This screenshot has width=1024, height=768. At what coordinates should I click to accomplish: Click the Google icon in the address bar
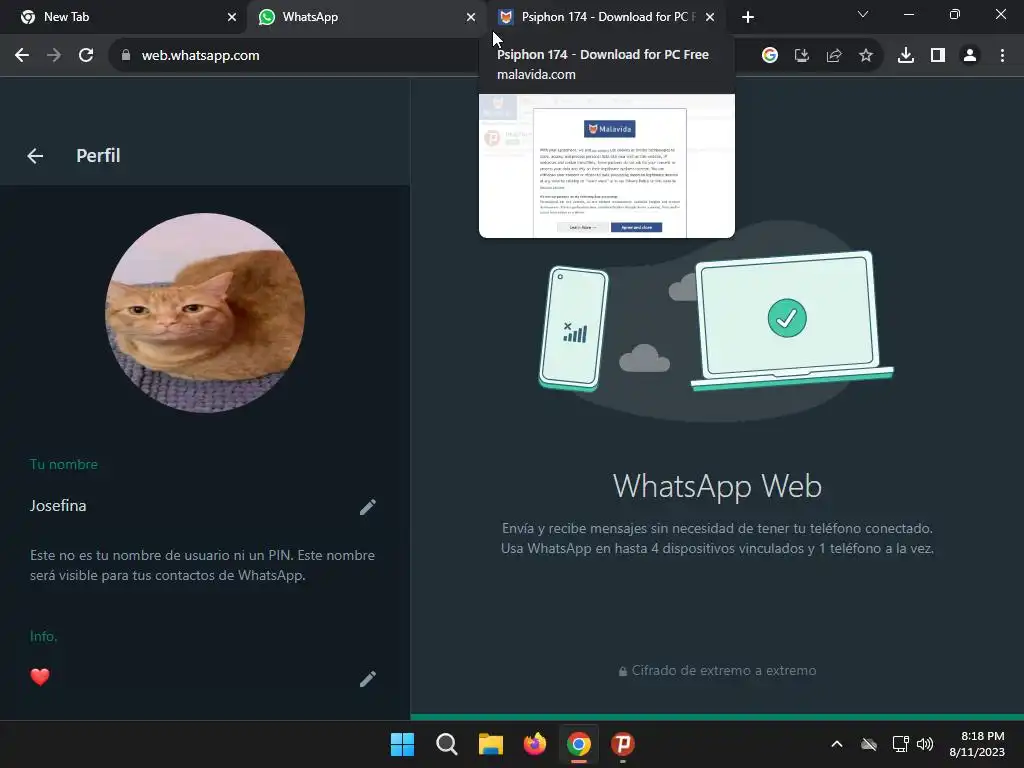(x=770, y=56)
